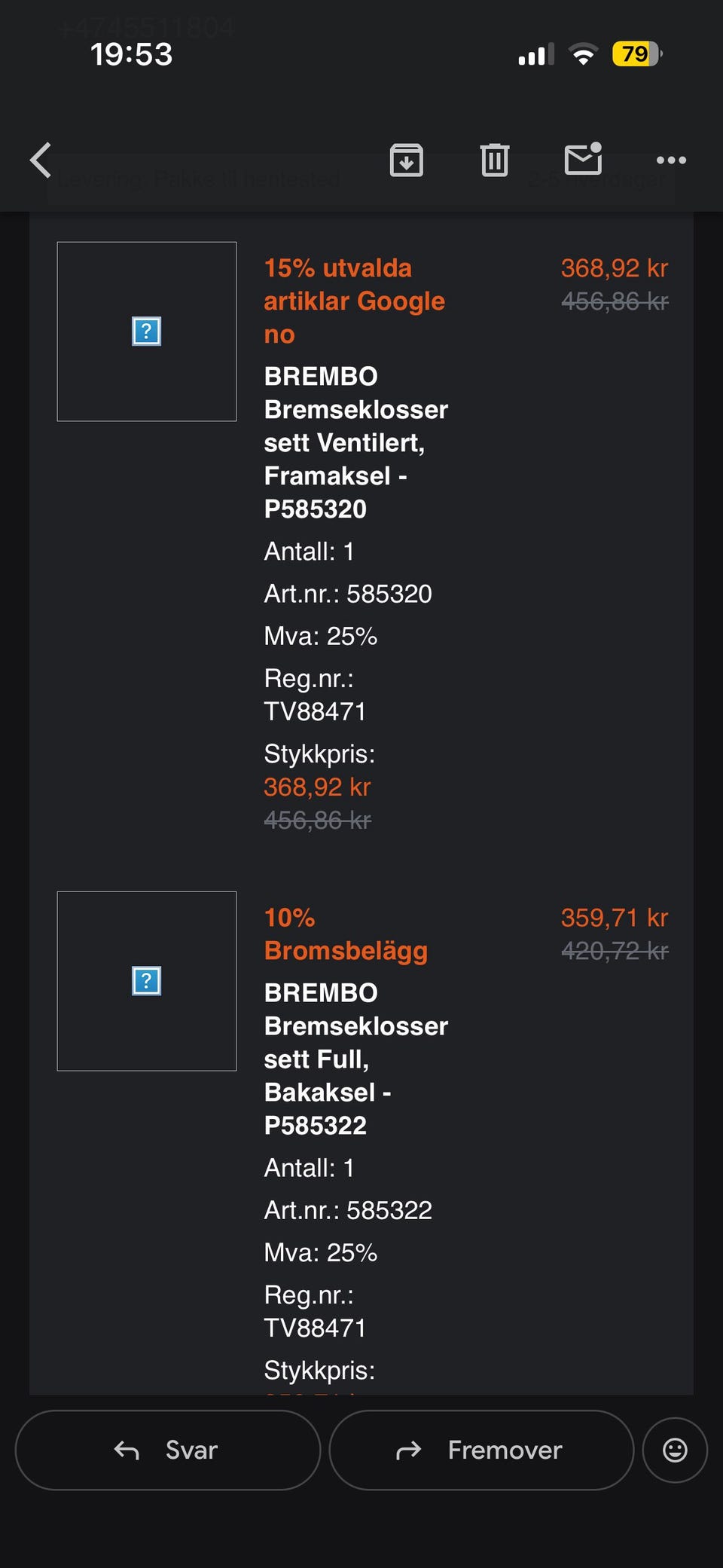The width and height of the screenshot is (723, 1568).
Task: Tap the Fremover forward button
Action: tap(480, 1450)
